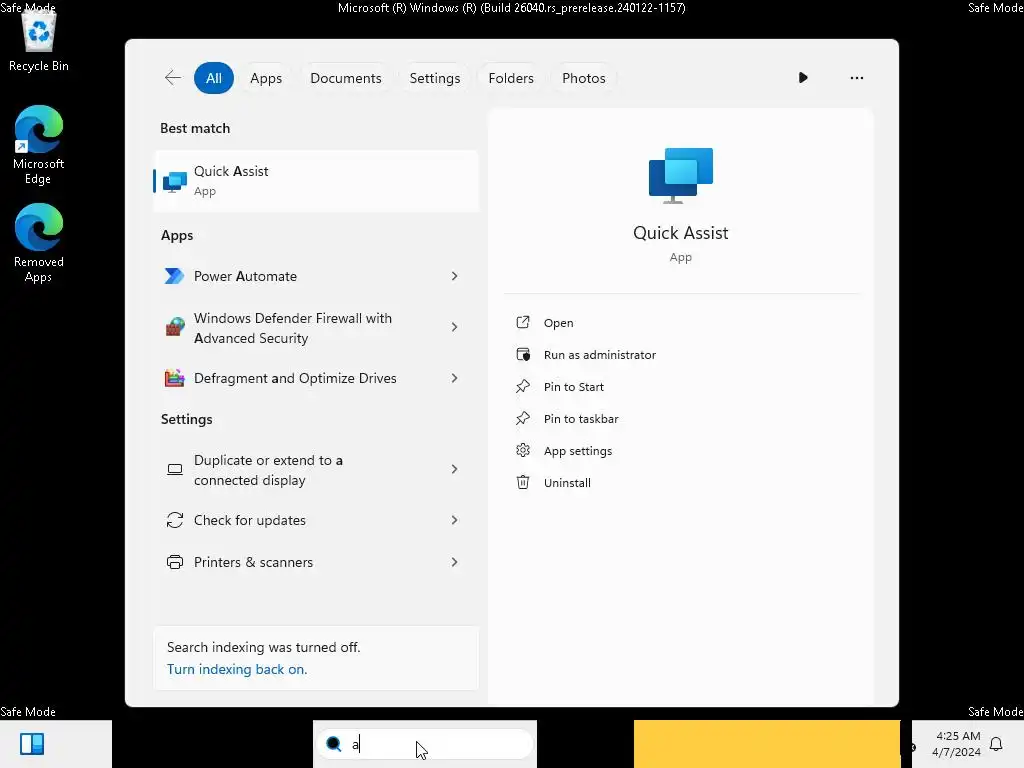Viewport: 1024px width, 768px height.
Task: Click the Printers & scanners printer icon
Action: point(174,562)
